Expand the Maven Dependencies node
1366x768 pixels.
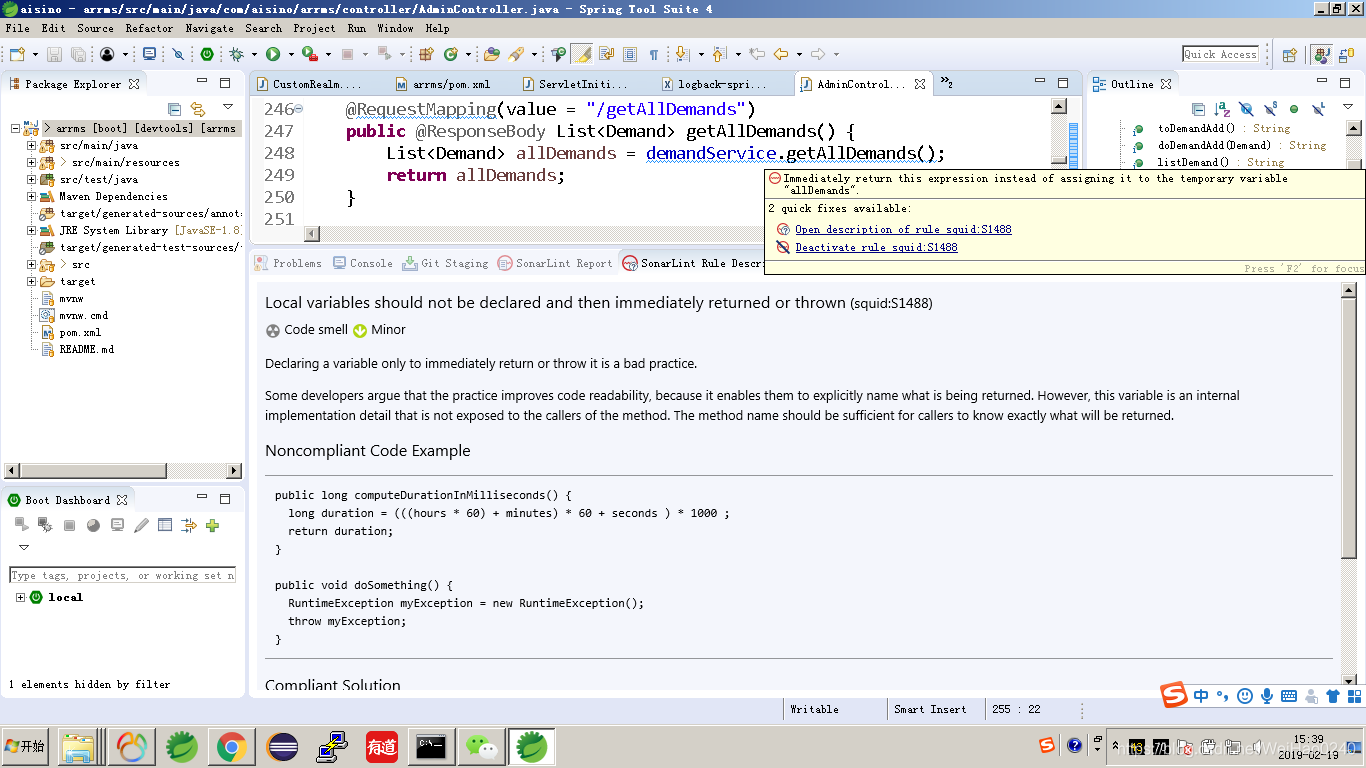(31, 196)
